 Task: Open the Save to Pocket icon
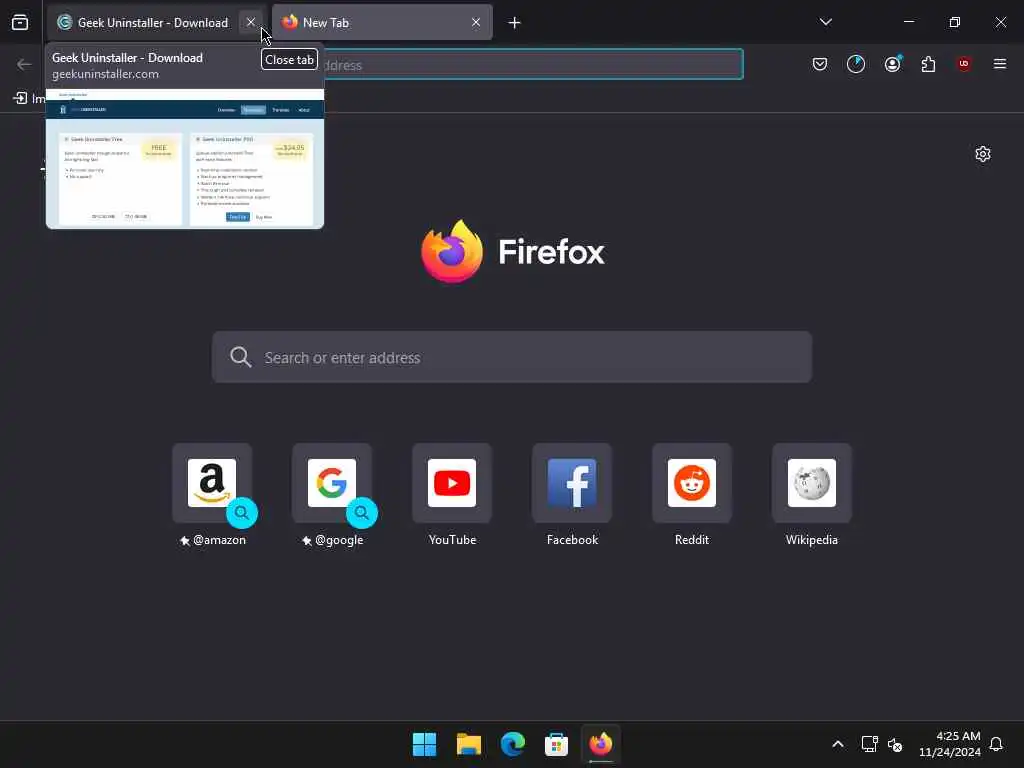(x=820, y=64)
